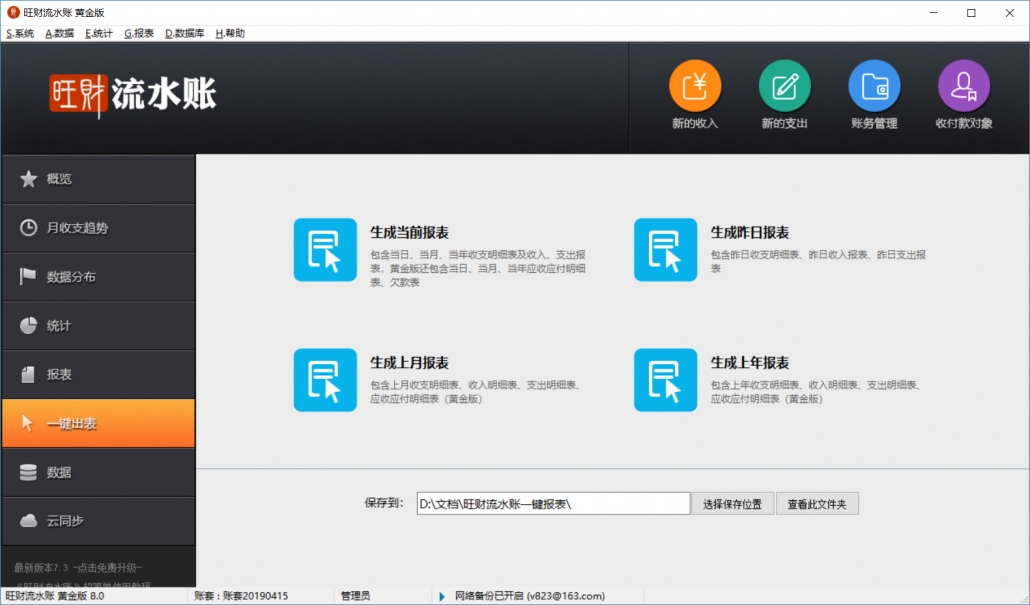The height and width of the screenshot is (605, 1030).
Task: Open 云同步 cloud sync section
Action: tap(98, 521)
